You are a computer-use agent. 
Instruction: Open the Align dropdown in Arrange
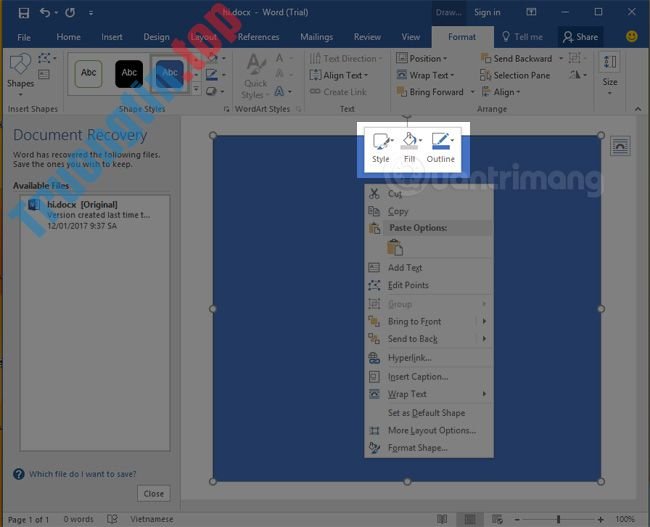(x=500, y=92)
